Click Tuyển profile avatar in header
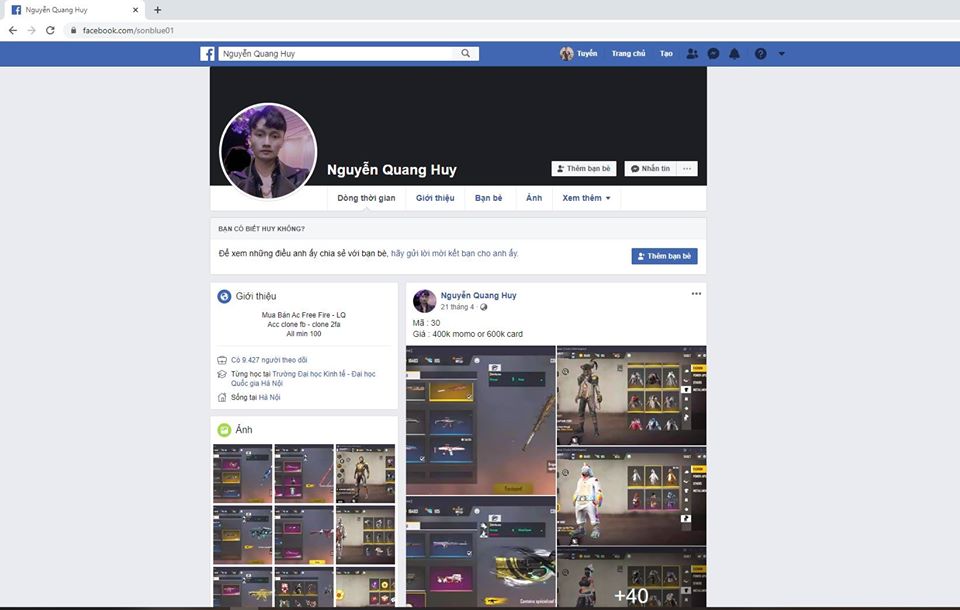Screen dimensions: 960x610 pyautogui.click(x=566, y=54)
